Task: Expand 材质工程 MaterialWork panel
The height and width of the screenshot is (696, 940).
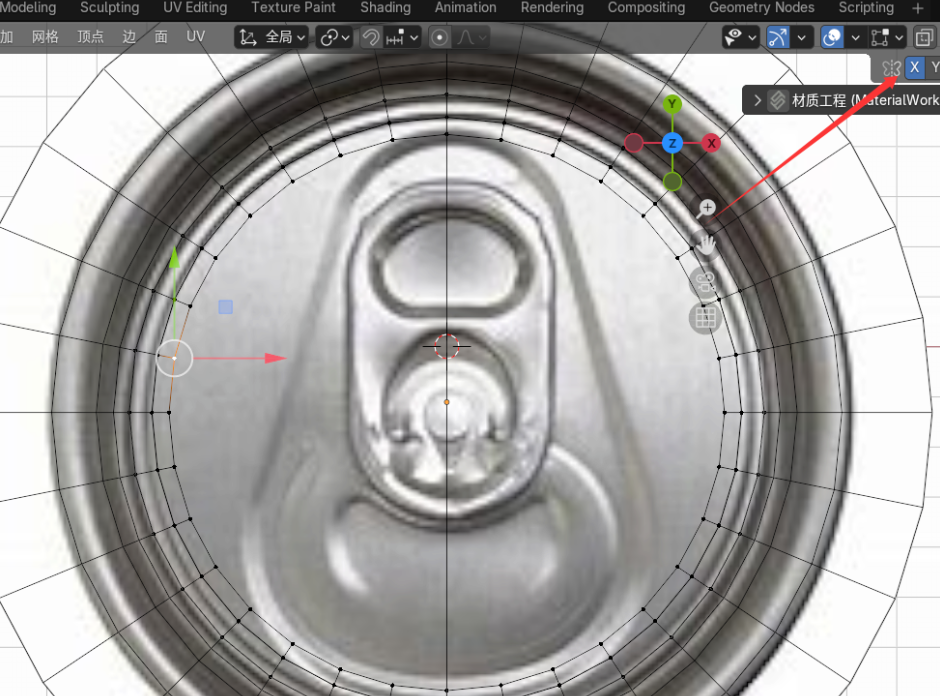Action: 758,100
